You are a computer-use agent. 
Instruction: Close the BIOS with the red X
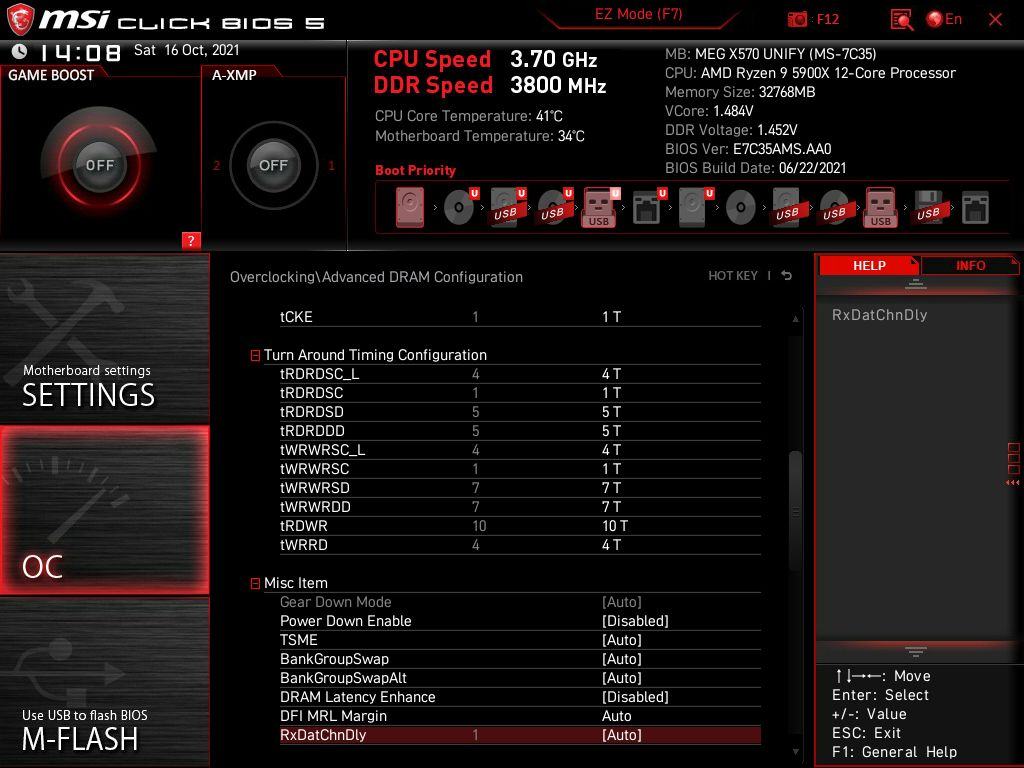click(995, 20)
